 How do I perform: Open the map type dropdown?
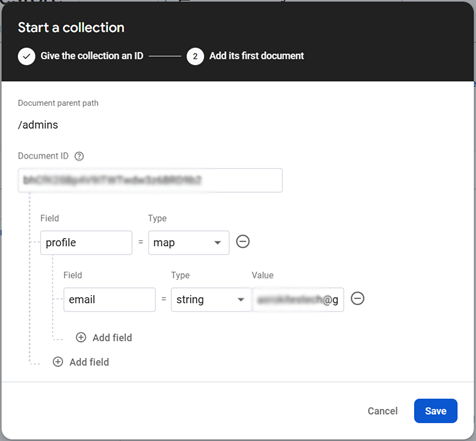pyautogui.click(x=189, y=243)
